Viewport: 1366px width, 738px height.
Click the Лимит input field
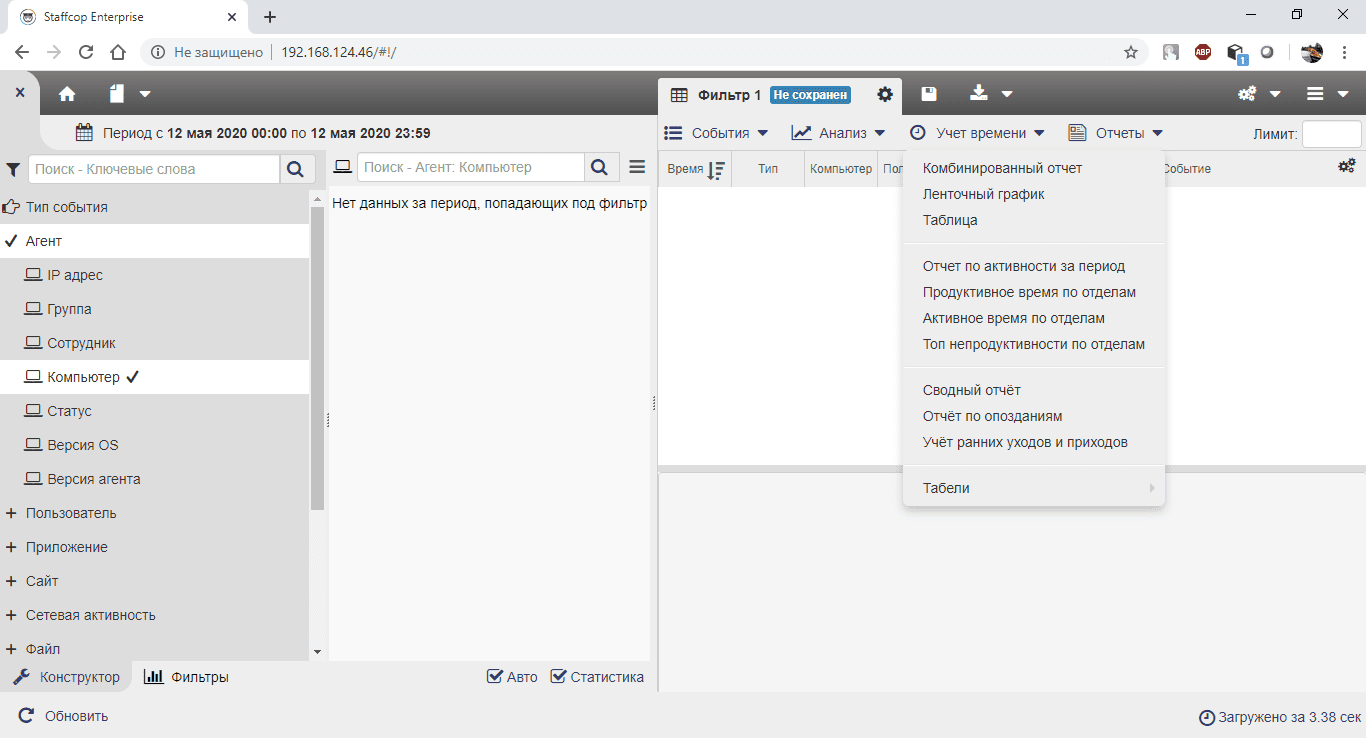pos(1331,134)
